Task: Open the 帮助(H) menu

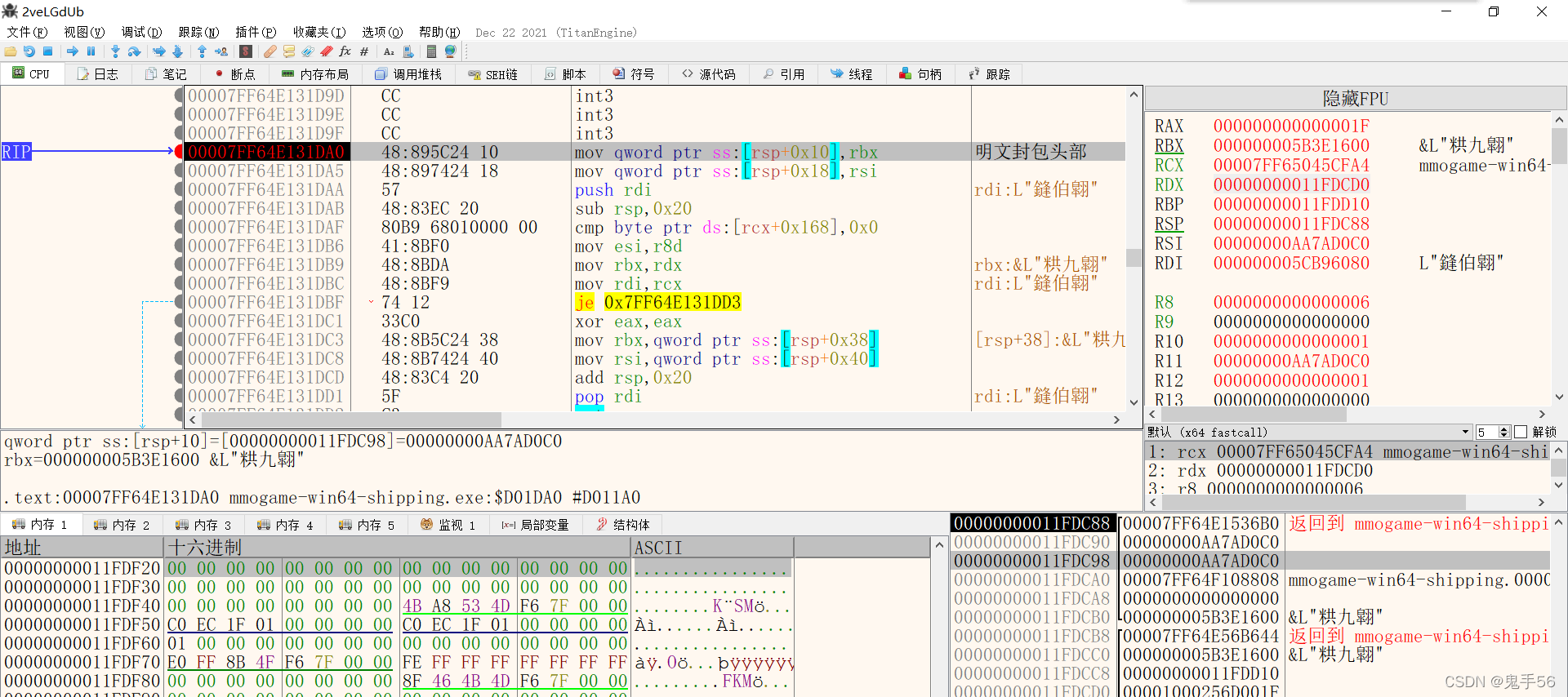Action: coord(439,32)
